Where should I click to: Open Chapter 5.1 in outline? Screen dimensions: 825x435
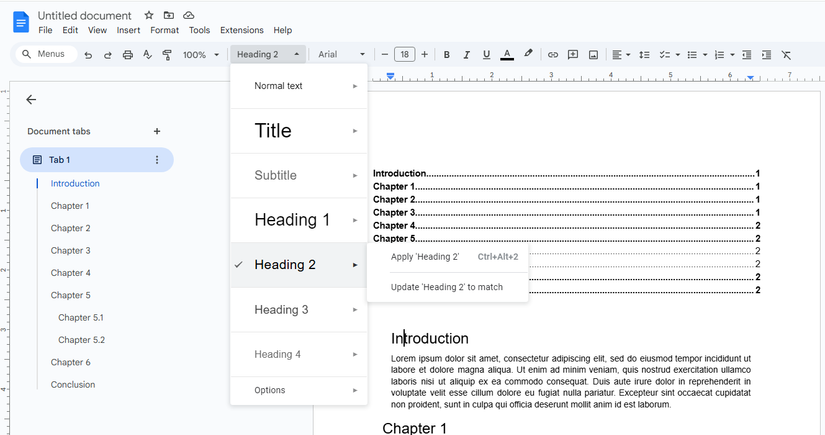pyautogui.click(x=81, y=317)
